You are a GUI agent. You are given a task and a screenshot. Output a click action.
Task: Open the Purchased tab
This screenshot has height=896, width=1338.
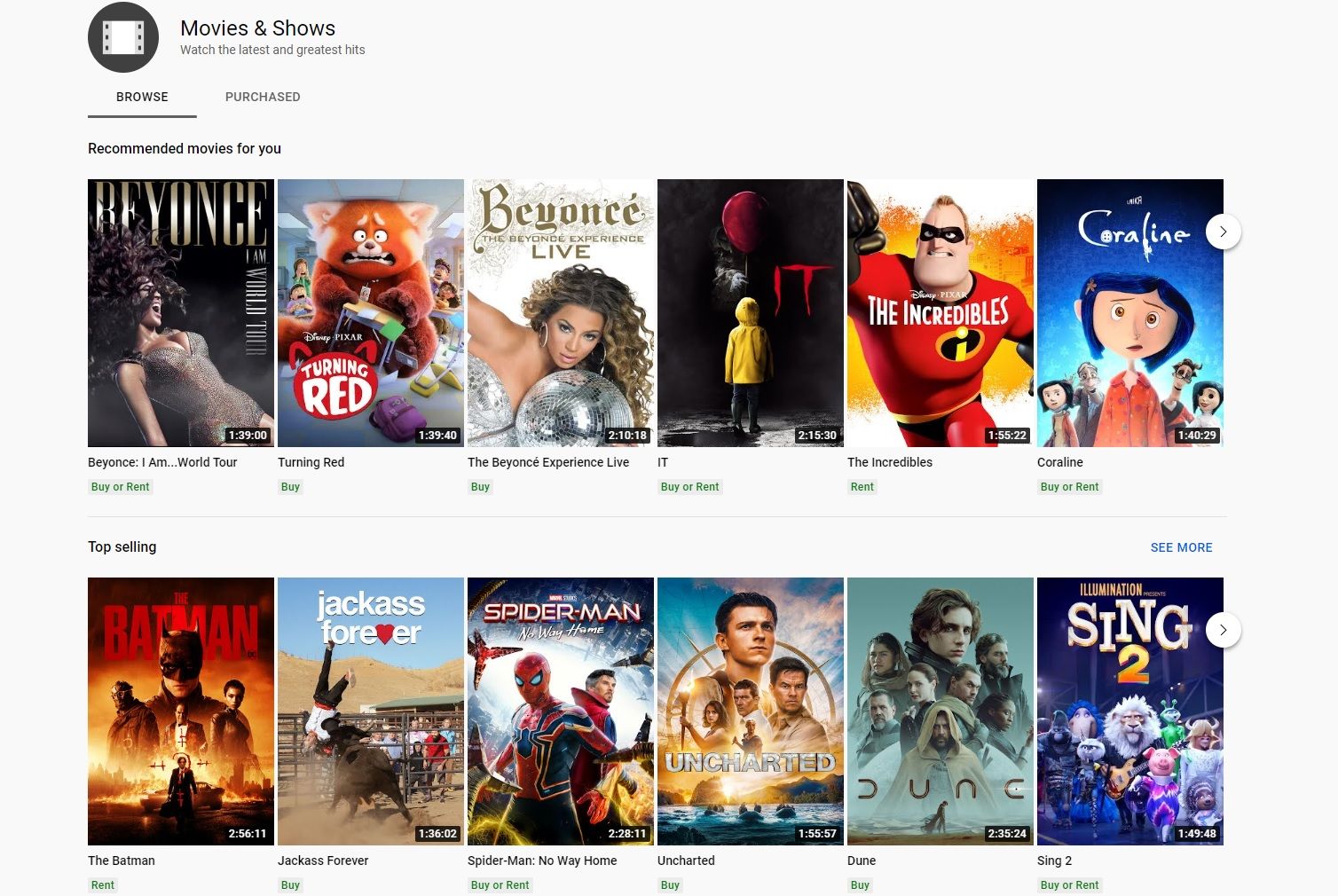tap(263, 97)
